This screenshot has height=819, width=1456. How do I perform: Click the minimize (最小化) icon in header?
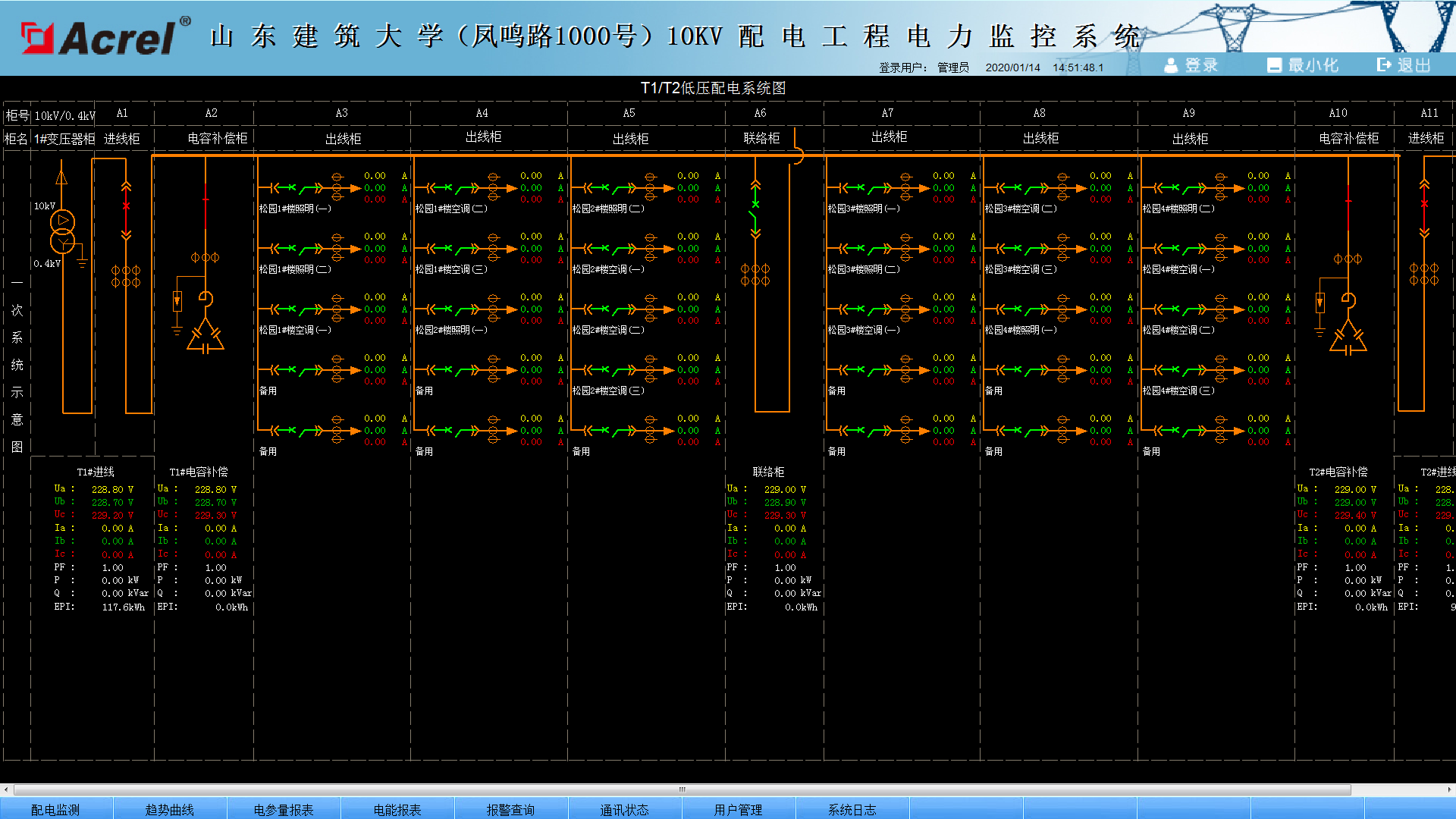1274,66
